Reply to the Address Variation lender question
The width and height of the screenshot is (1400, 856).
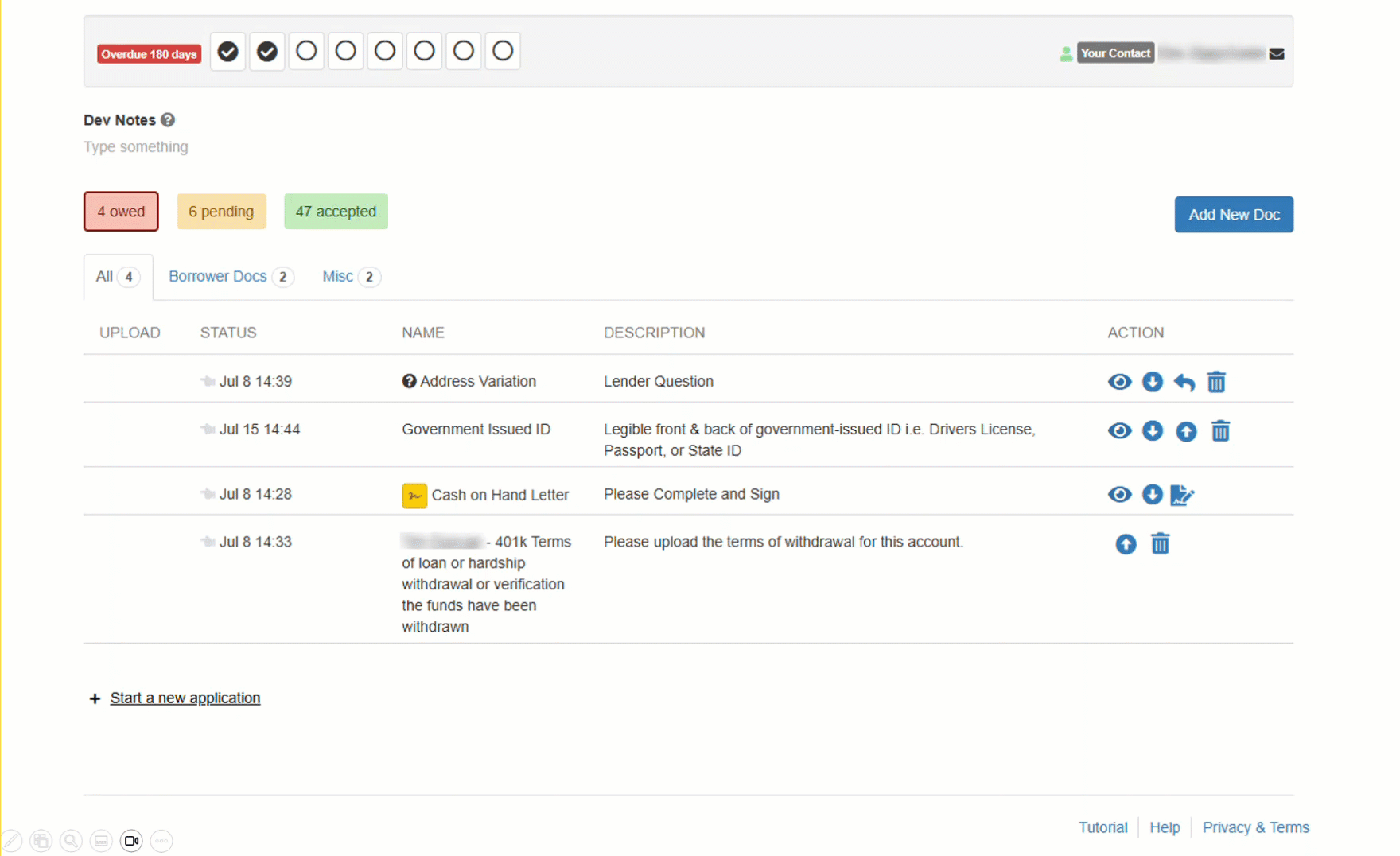(x=1184, y=383)
